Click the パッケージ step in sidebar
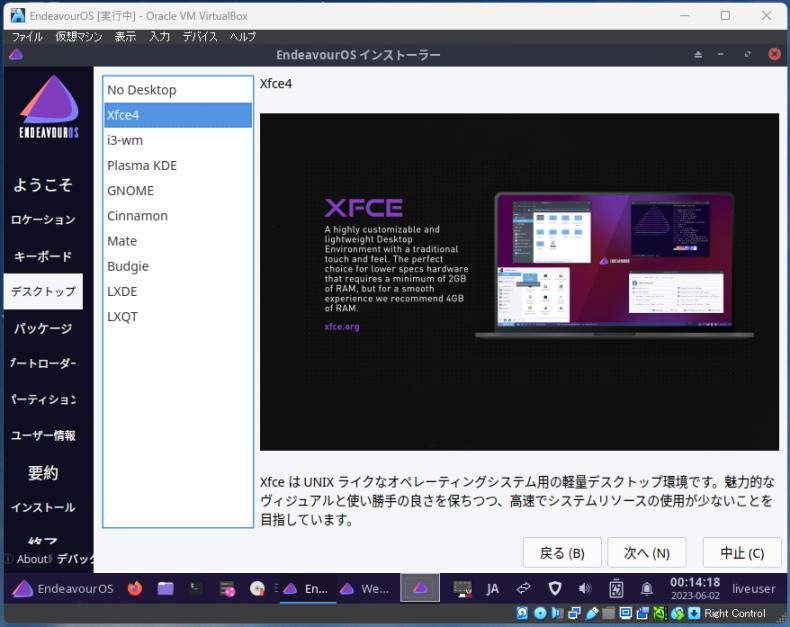This screenshot has width=790, height=627. tap(43, 328)
